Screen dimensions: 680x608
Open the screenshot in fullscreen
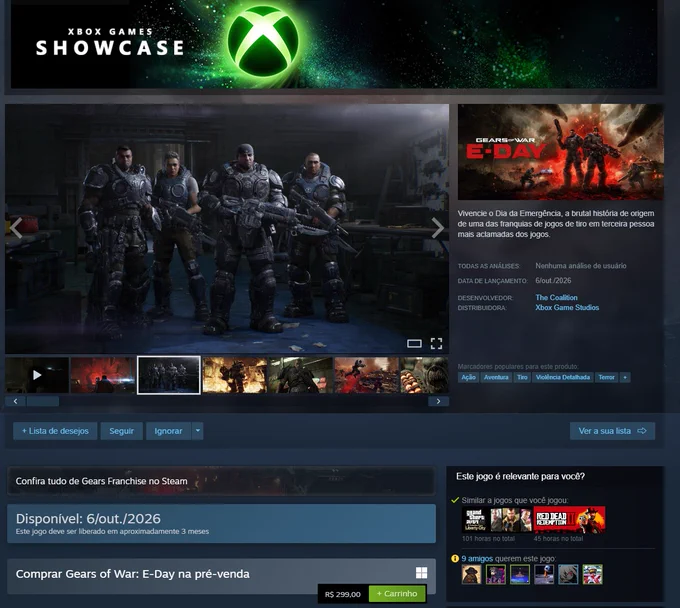click(436, 344)
